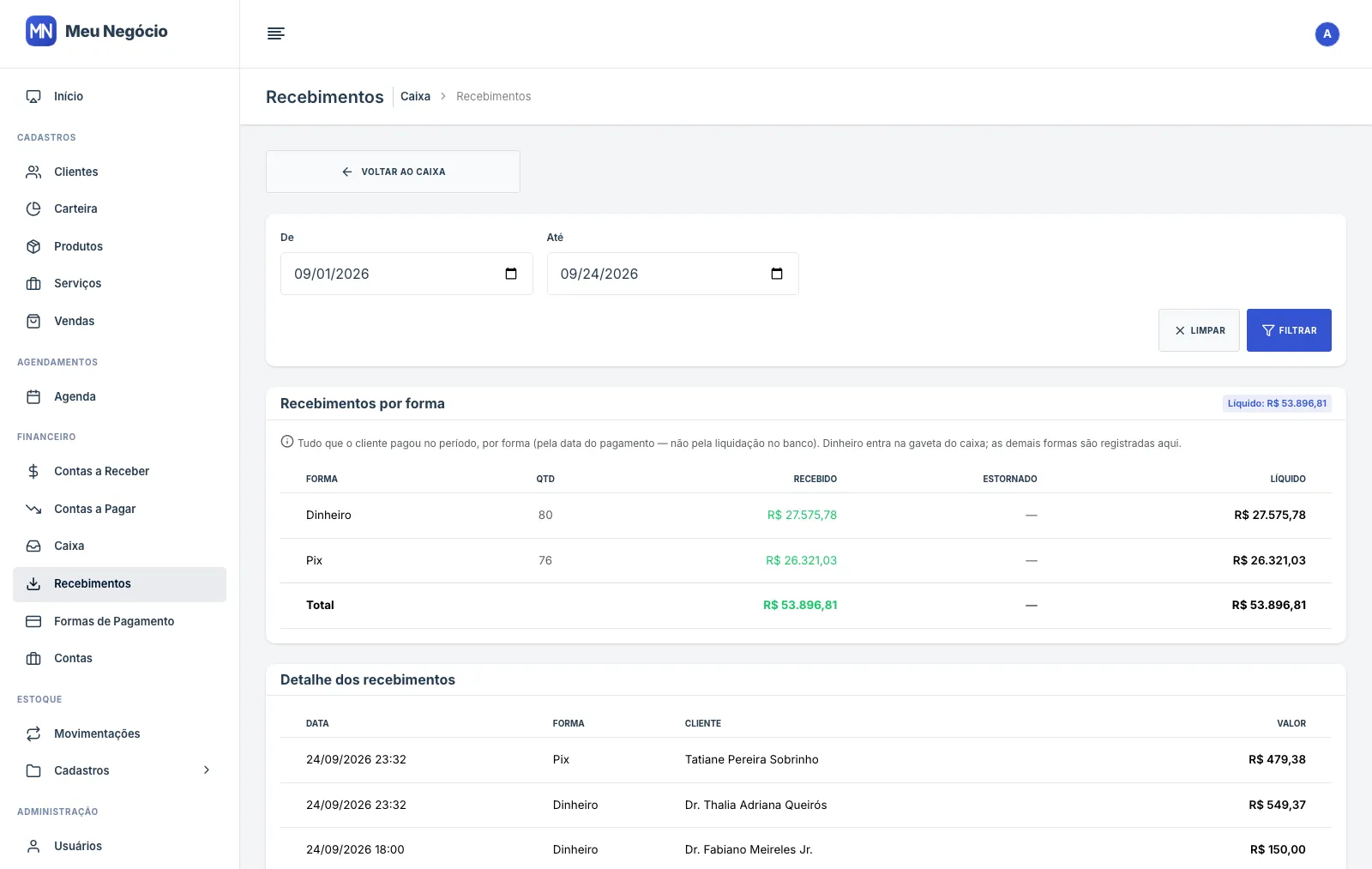Go to Cadastros under Estoque

point(119,770)
